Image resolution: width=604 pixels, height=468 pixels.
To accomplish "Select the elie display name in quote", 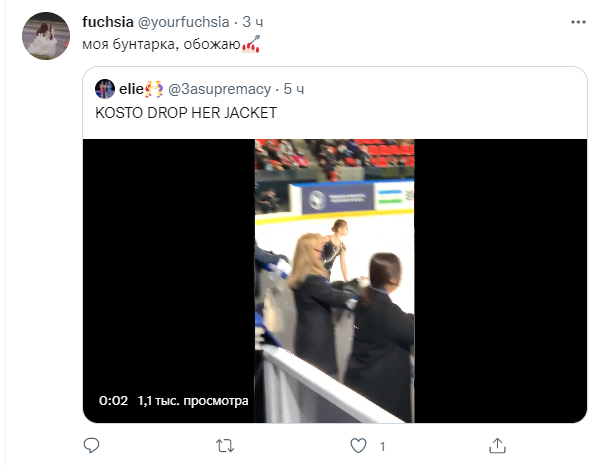I will 130,88.
